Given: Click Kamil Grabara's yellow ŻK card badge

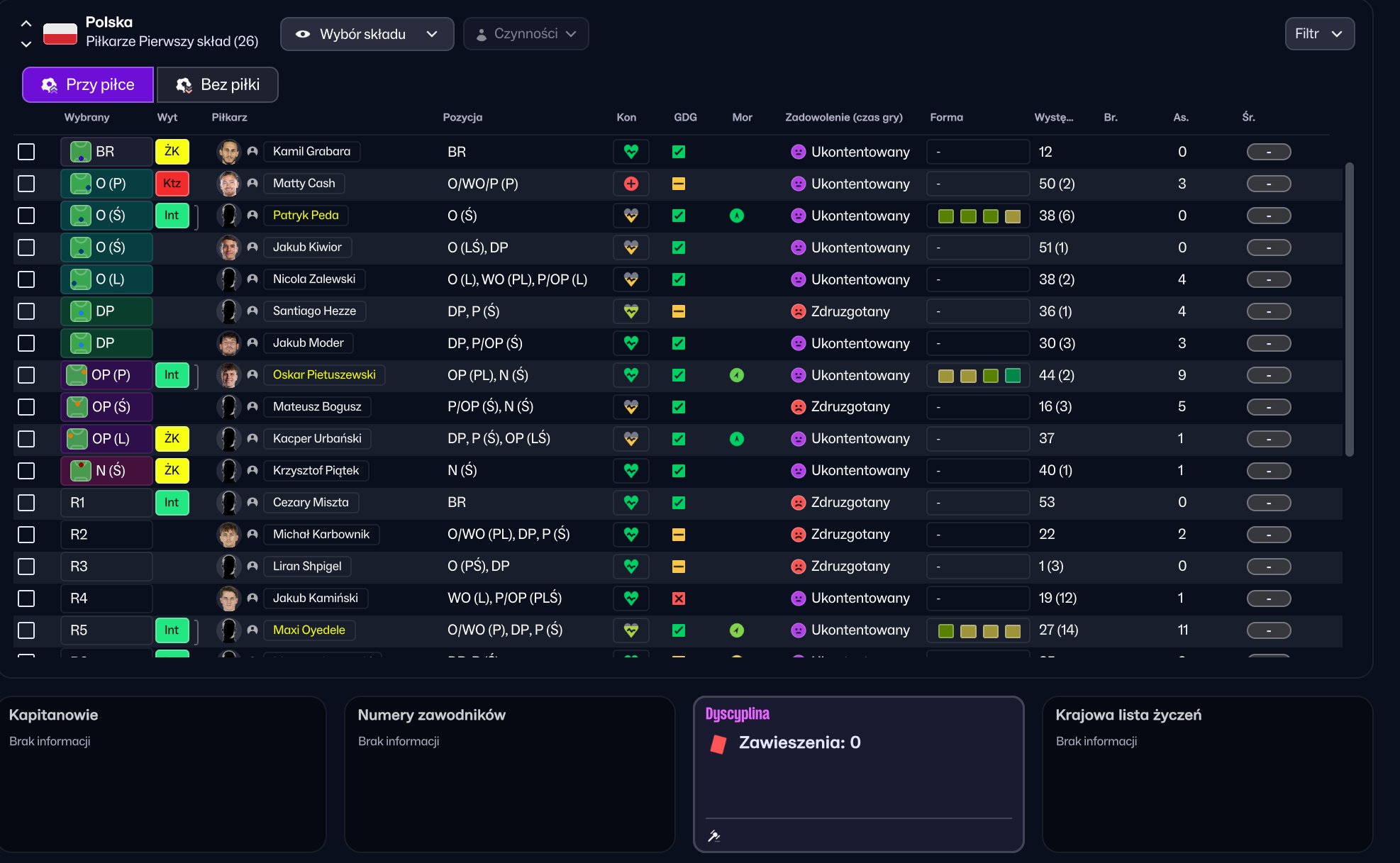Looking at the screenshot, I should click(172, 152).
